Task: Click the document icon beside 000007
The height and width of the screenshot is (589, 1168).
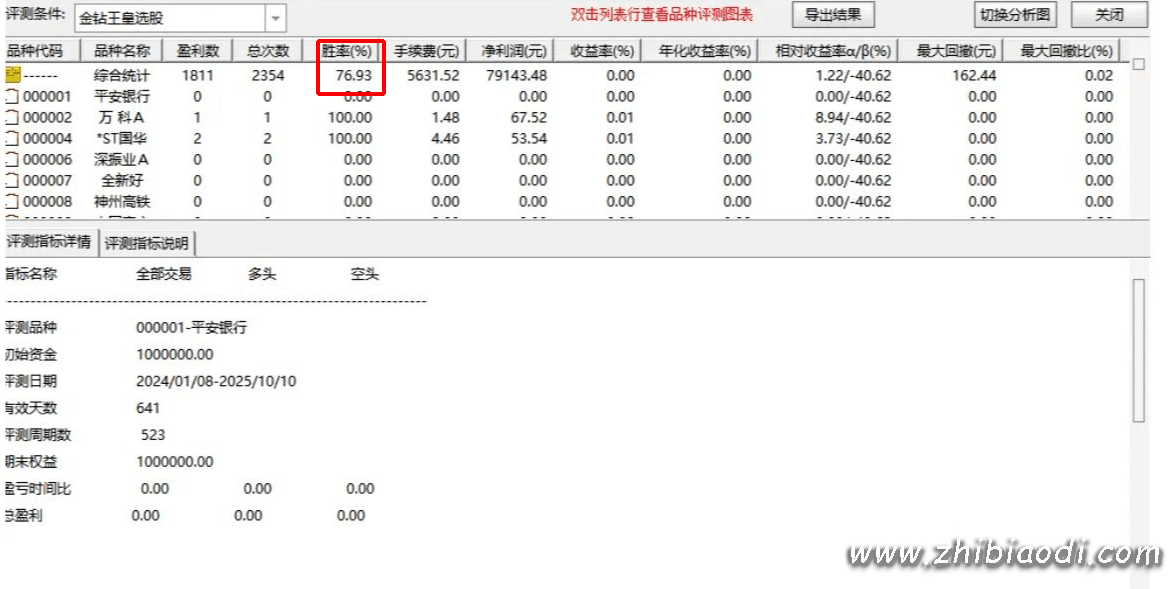Action: [x=11, y=180]
